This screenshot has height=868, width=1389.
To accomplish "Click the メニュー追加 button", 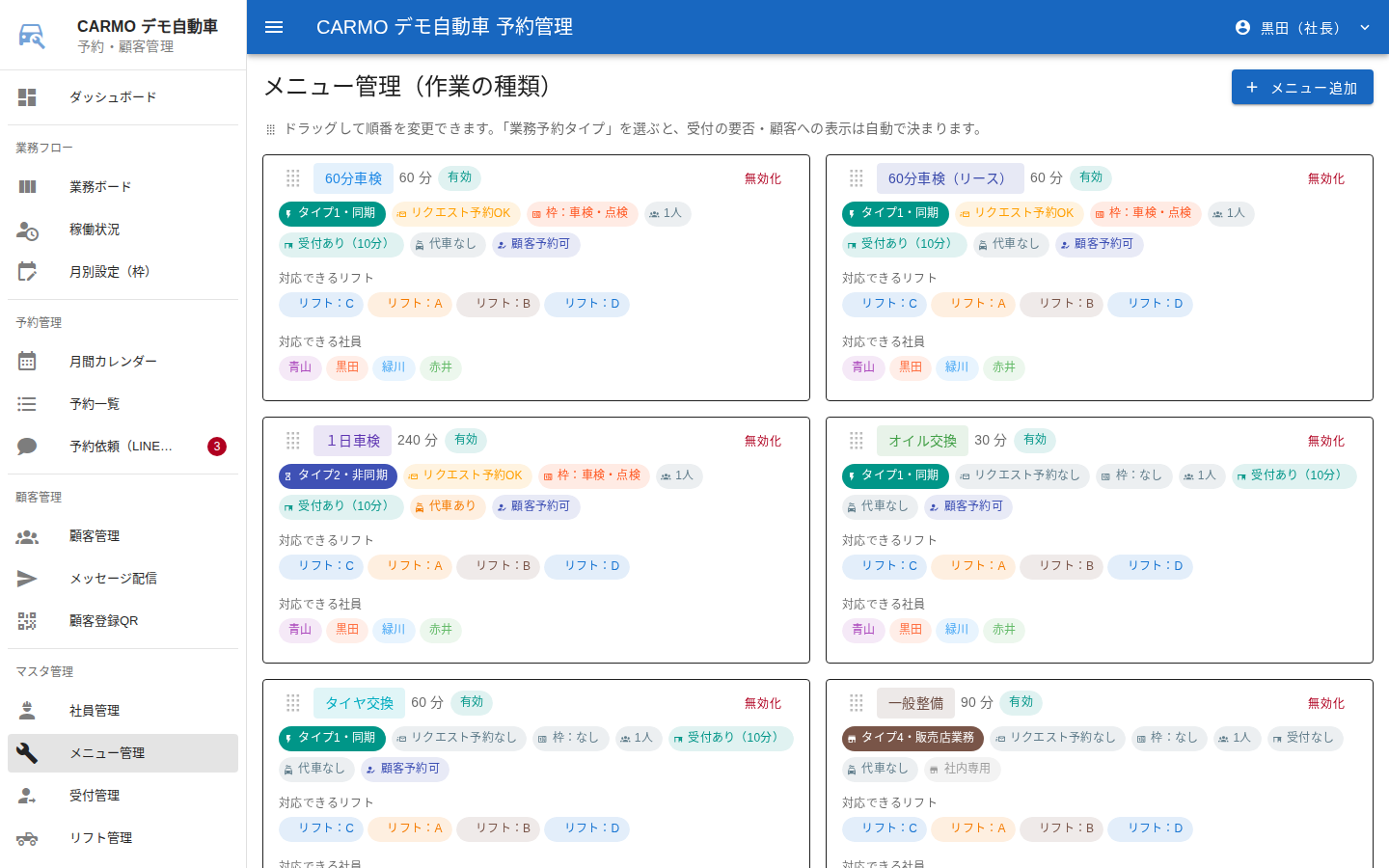I will coord(1302,88).
